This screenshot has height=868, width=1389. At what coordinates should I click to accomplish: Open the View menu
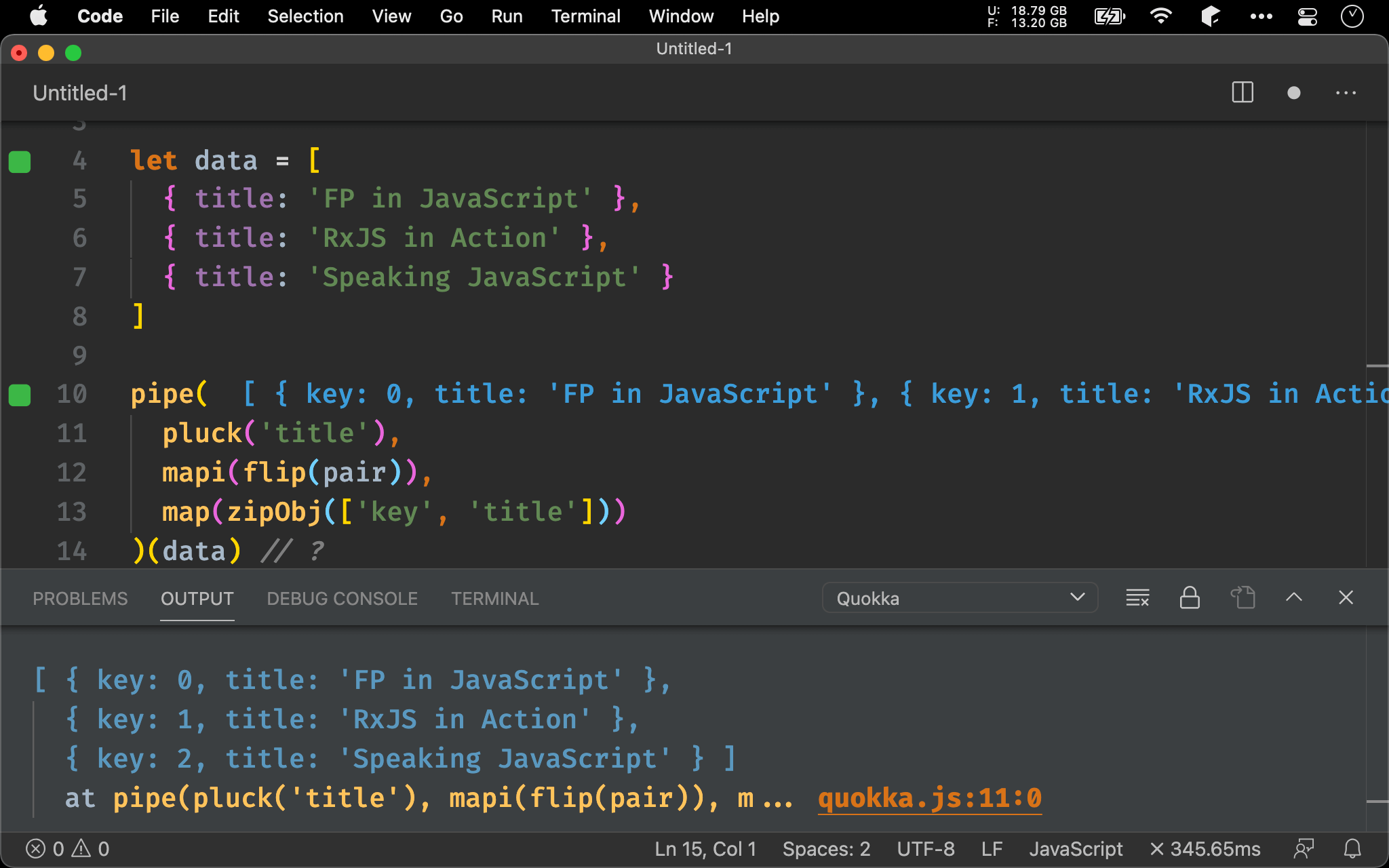[391, 16]
